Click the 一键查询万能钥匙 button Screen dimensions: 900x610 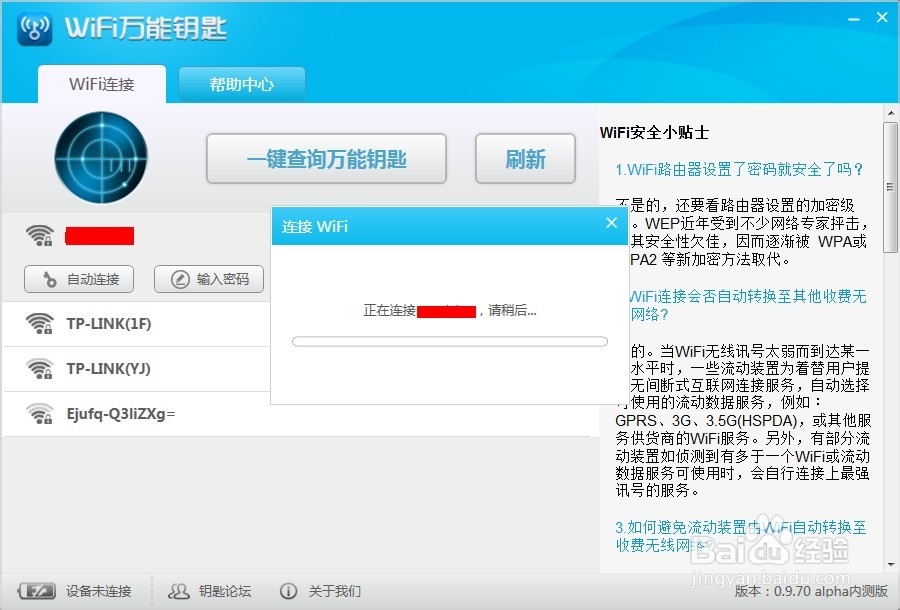pos(326,159)
